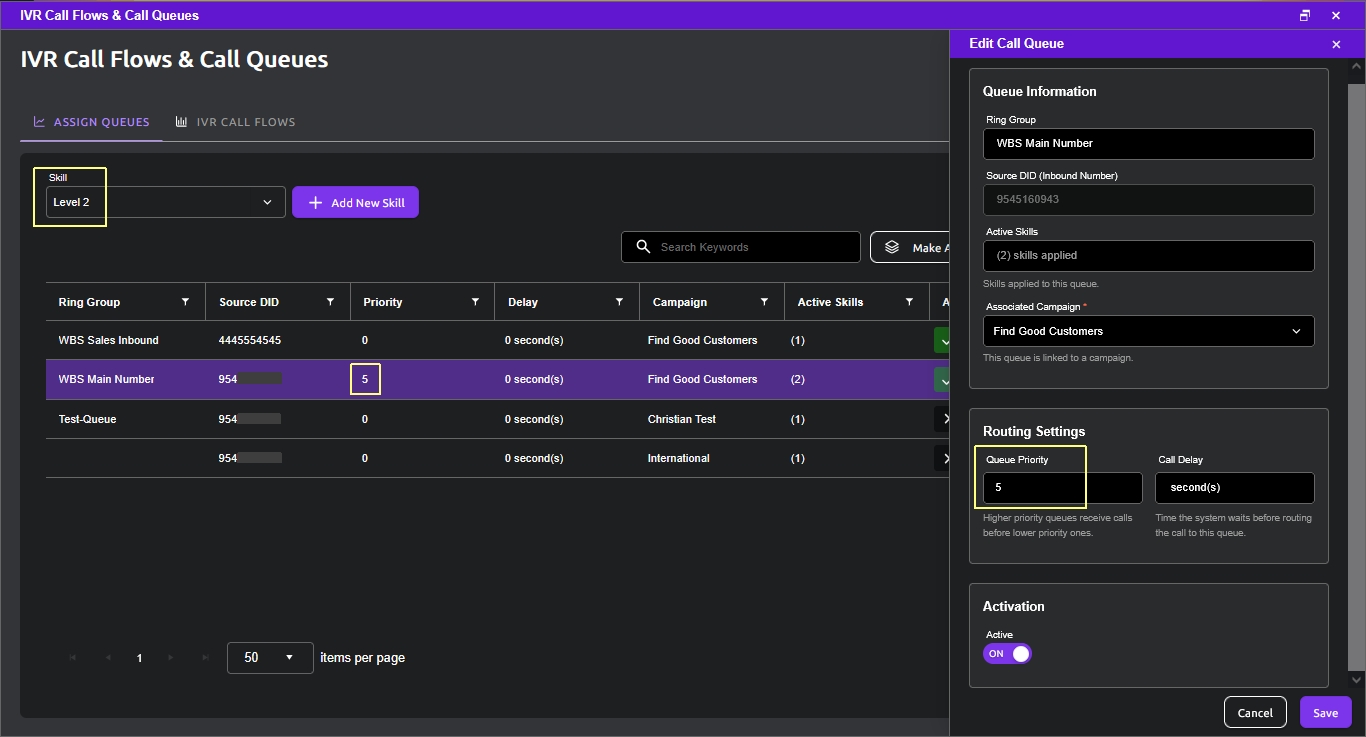1366x737 pixels.
Task: Expand the Skill dropdown showing Level 2
Action: [165, 202]
